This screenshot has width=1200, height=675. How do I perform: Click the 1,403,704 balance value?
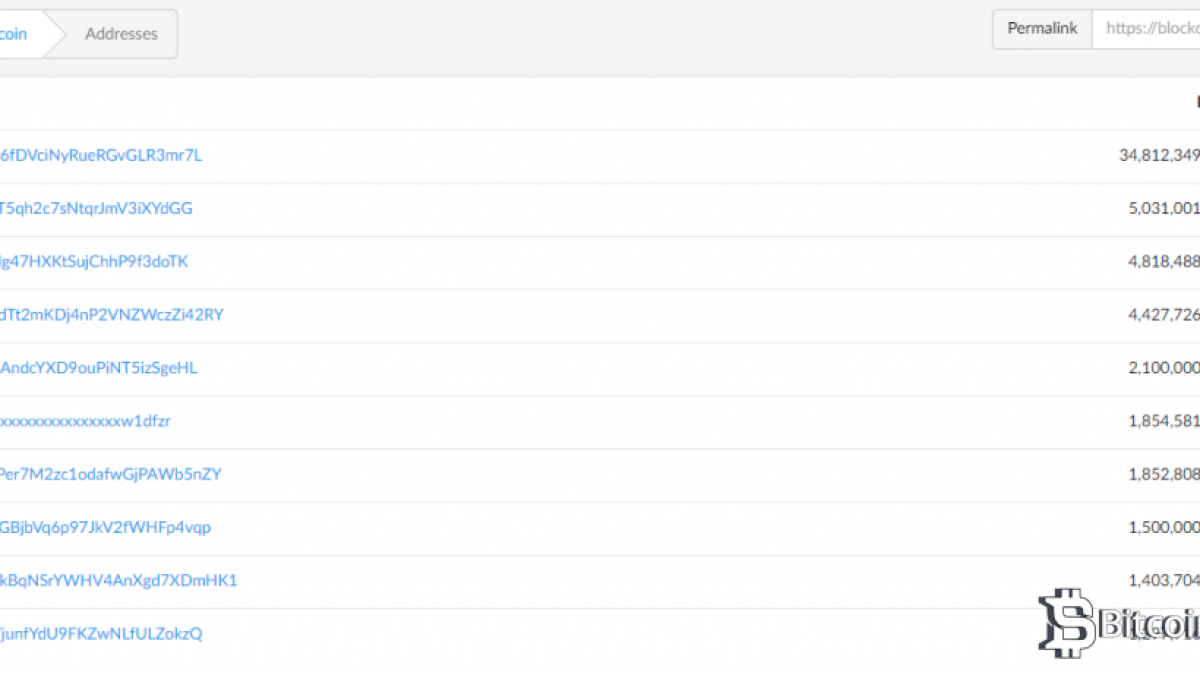[x=1163, y=580]
